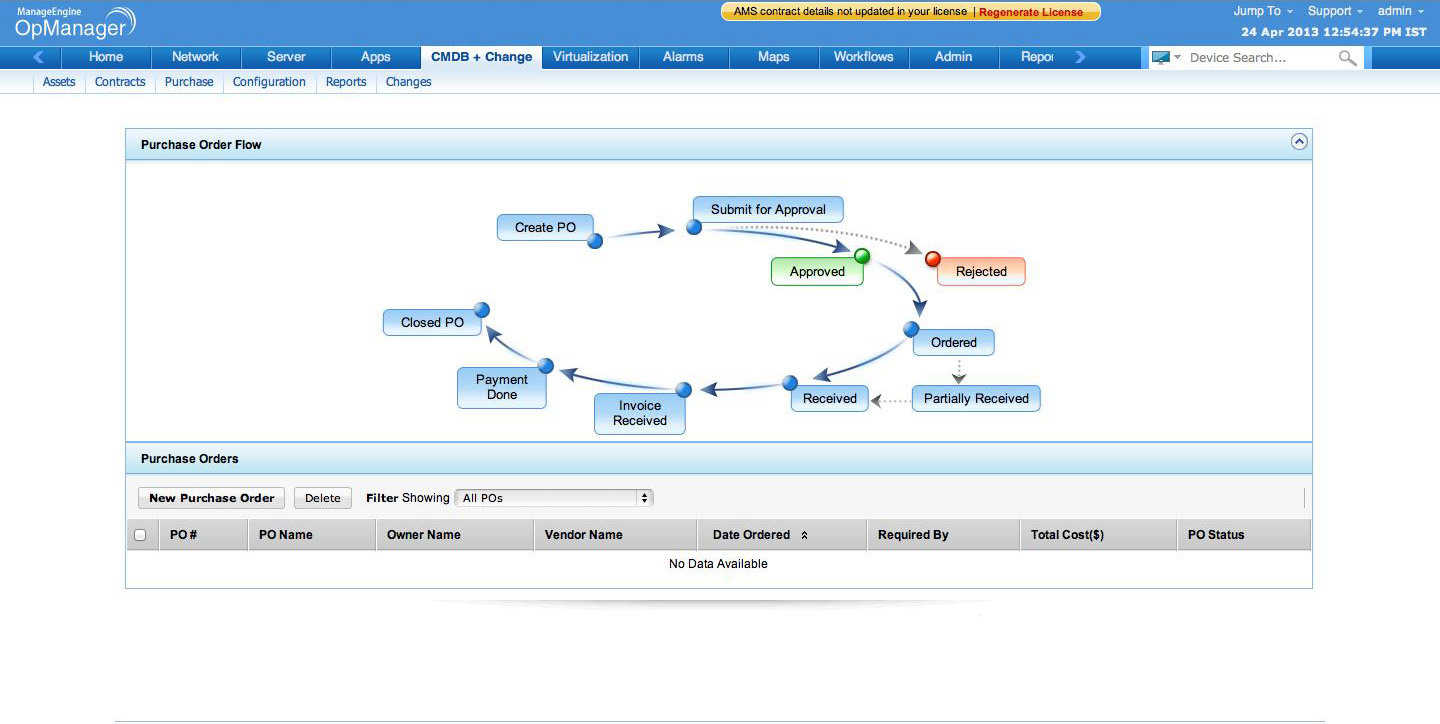Click the "No Data Available" table message

[718, 564]
